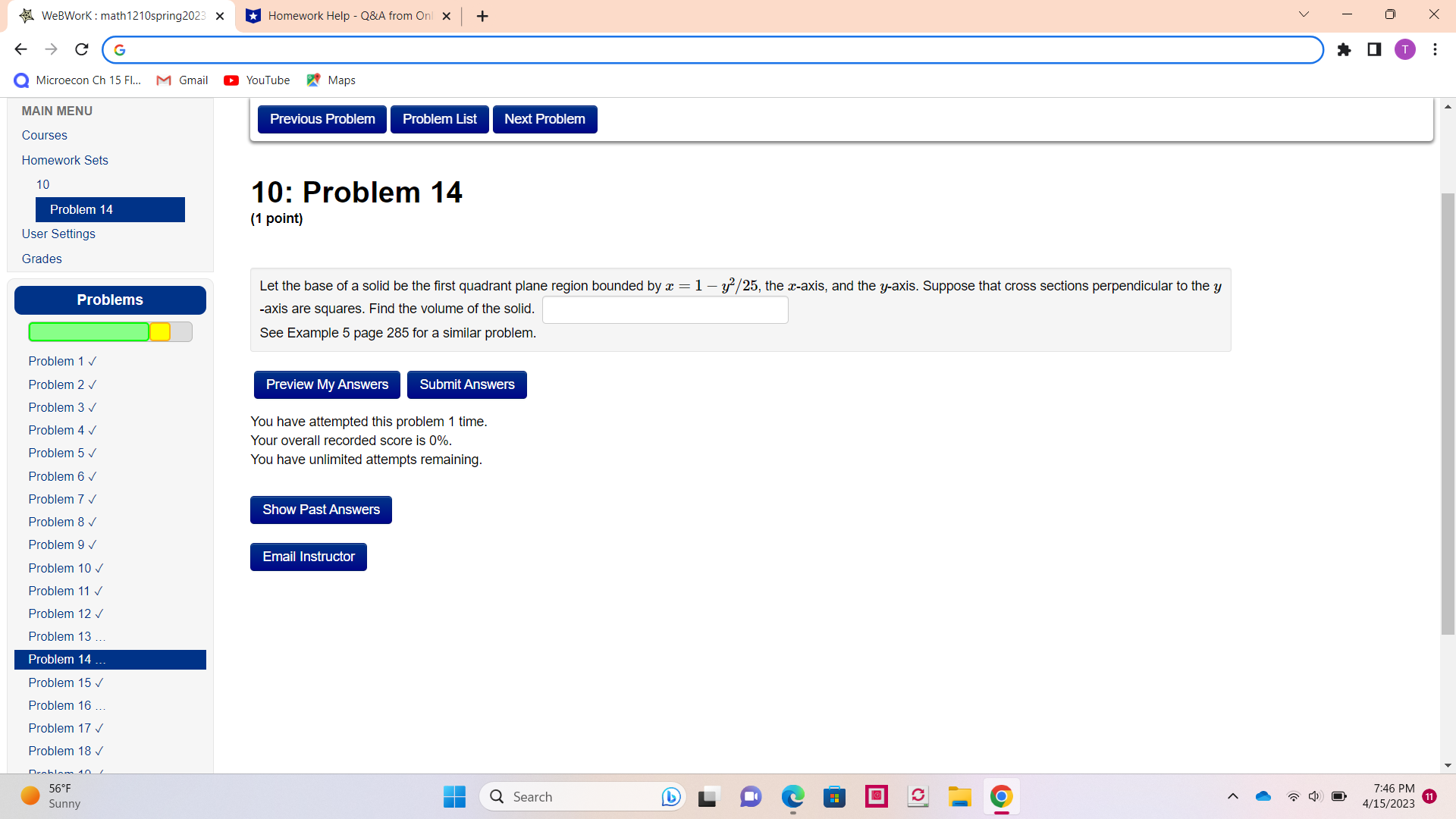The image size is (1456, 819).
Task: Click the purple profile avatar in Chrome
Action: pos(1405,49)
